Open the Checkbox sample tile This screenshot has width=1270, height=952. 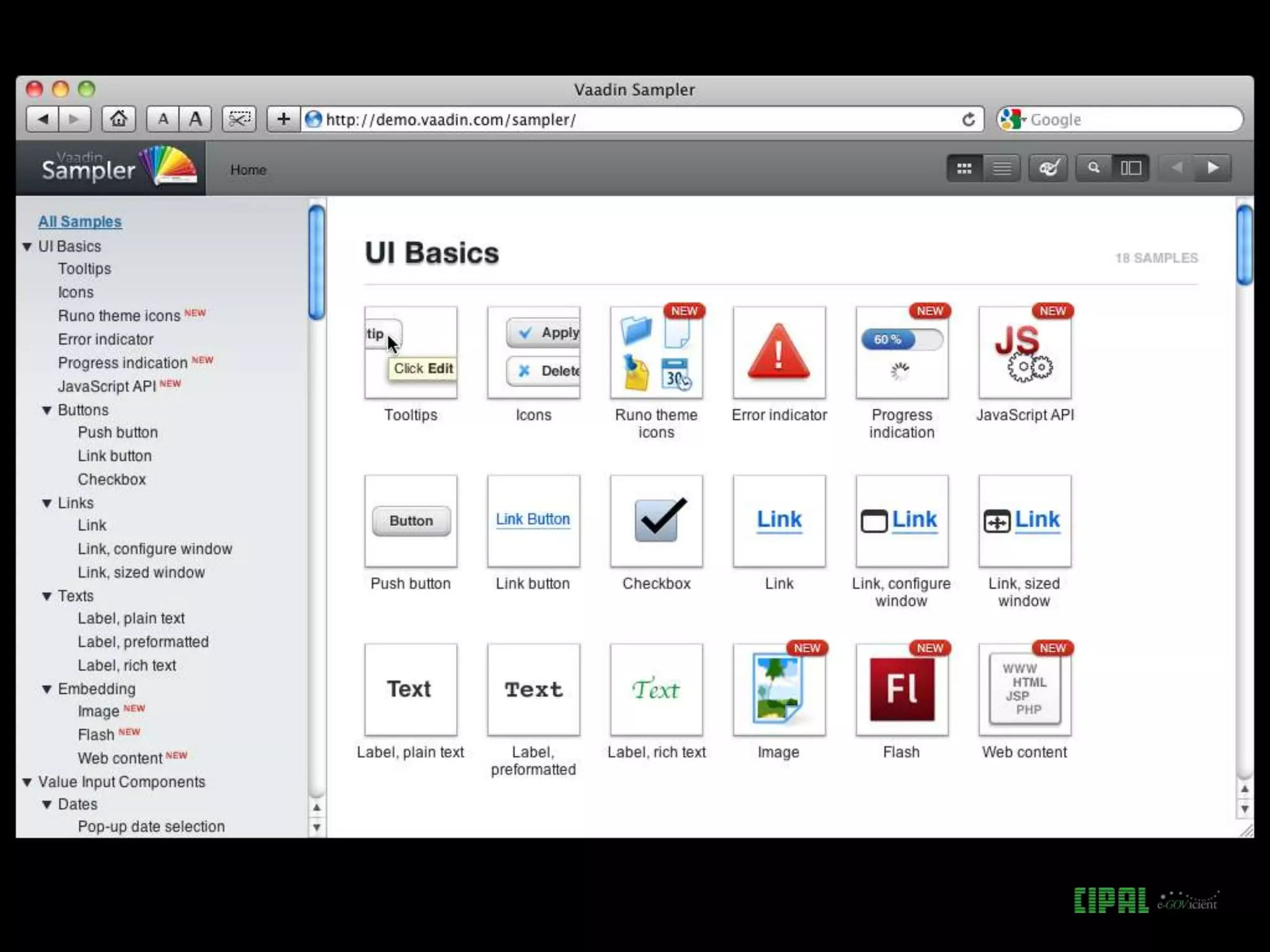tap(656, 521)
